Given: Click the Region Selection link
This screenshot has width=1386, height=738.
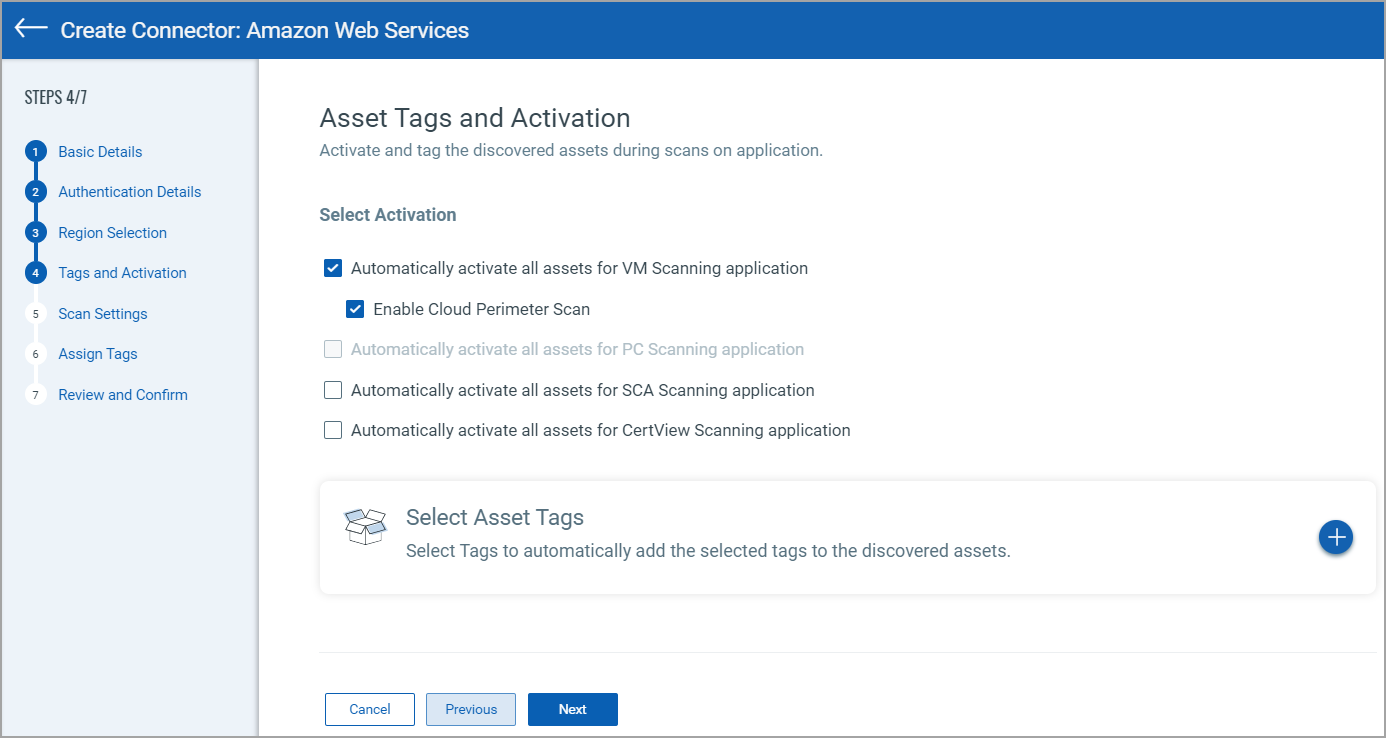Looking at the screenshot, I should [x=112, y=232].
